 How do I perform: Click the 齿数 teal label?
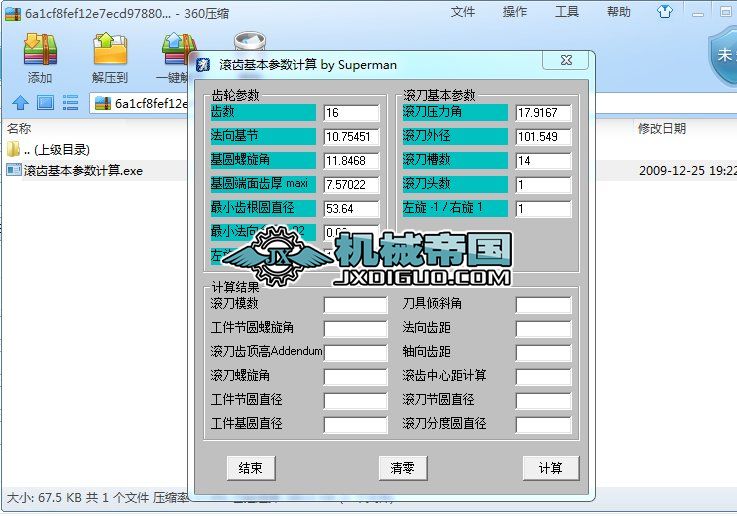tap(263, 112)
